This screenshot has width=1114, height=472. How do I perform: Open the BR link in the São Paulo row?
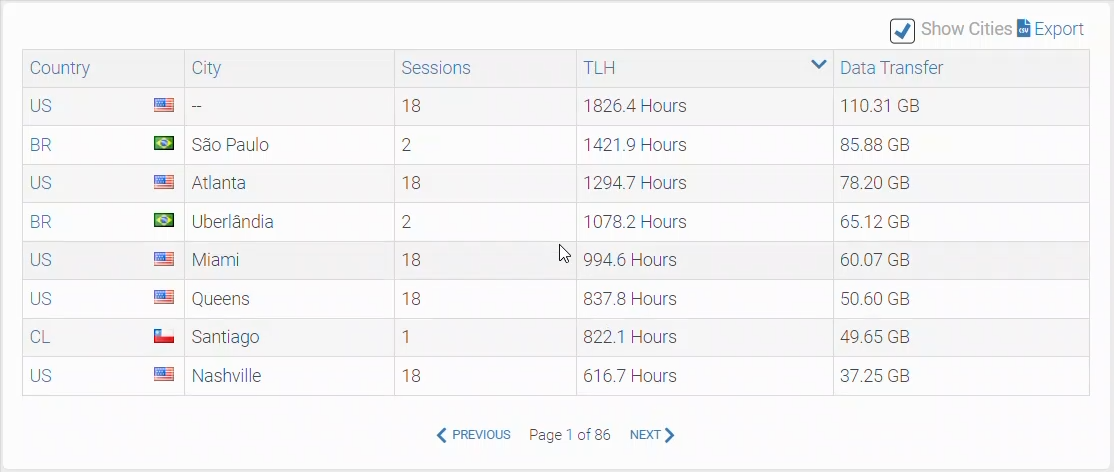[x=41, y=144]
